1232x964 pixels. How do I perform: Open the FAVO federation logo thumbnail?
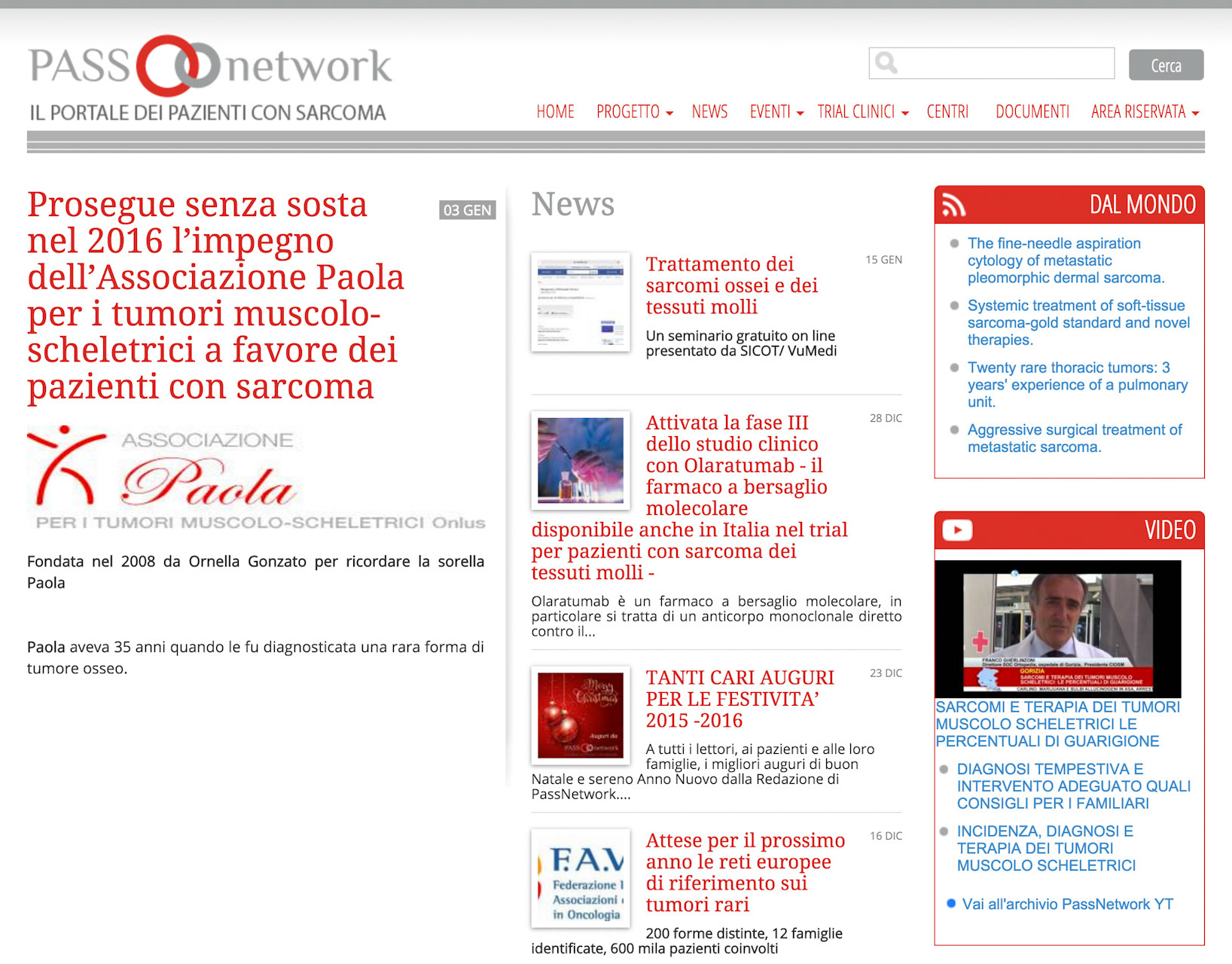581,878
